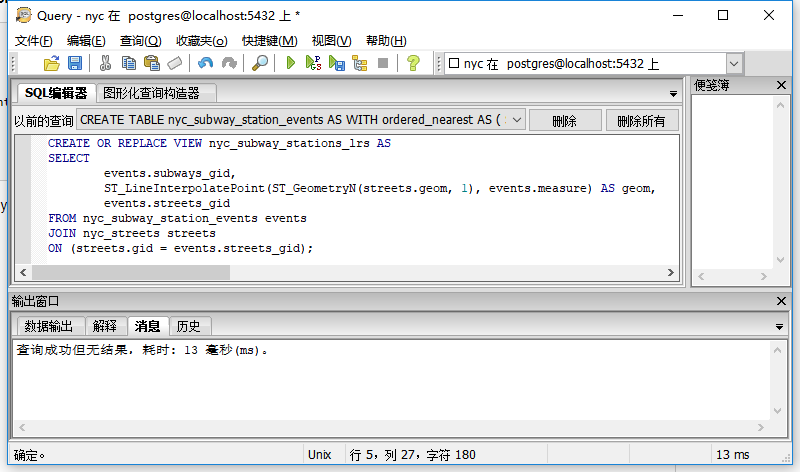Copy selection with the copy icon
This screenshot has width=800, height=472.
[x=129, y=63]
